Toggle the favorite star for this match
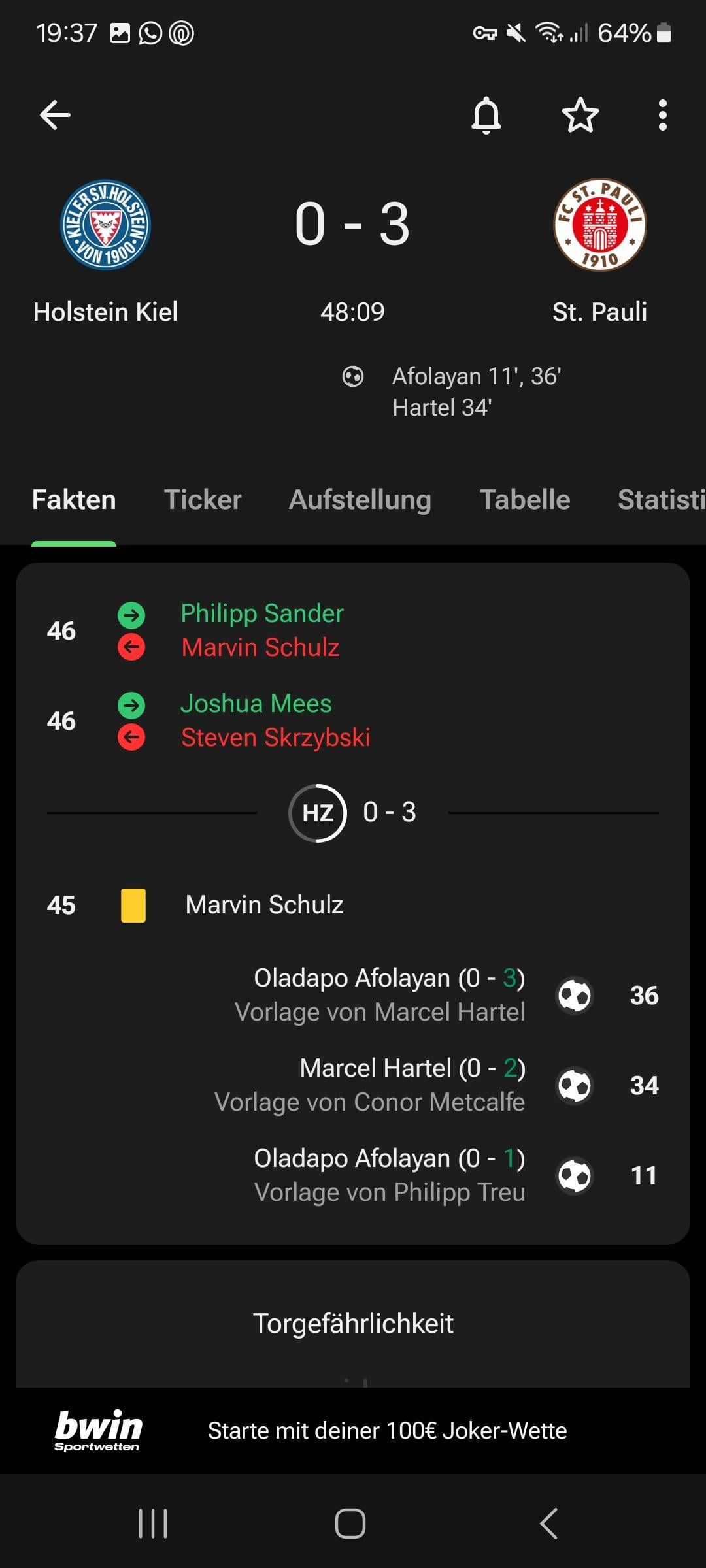Screen dimensions: 706x1568 (x=580, y=116)
